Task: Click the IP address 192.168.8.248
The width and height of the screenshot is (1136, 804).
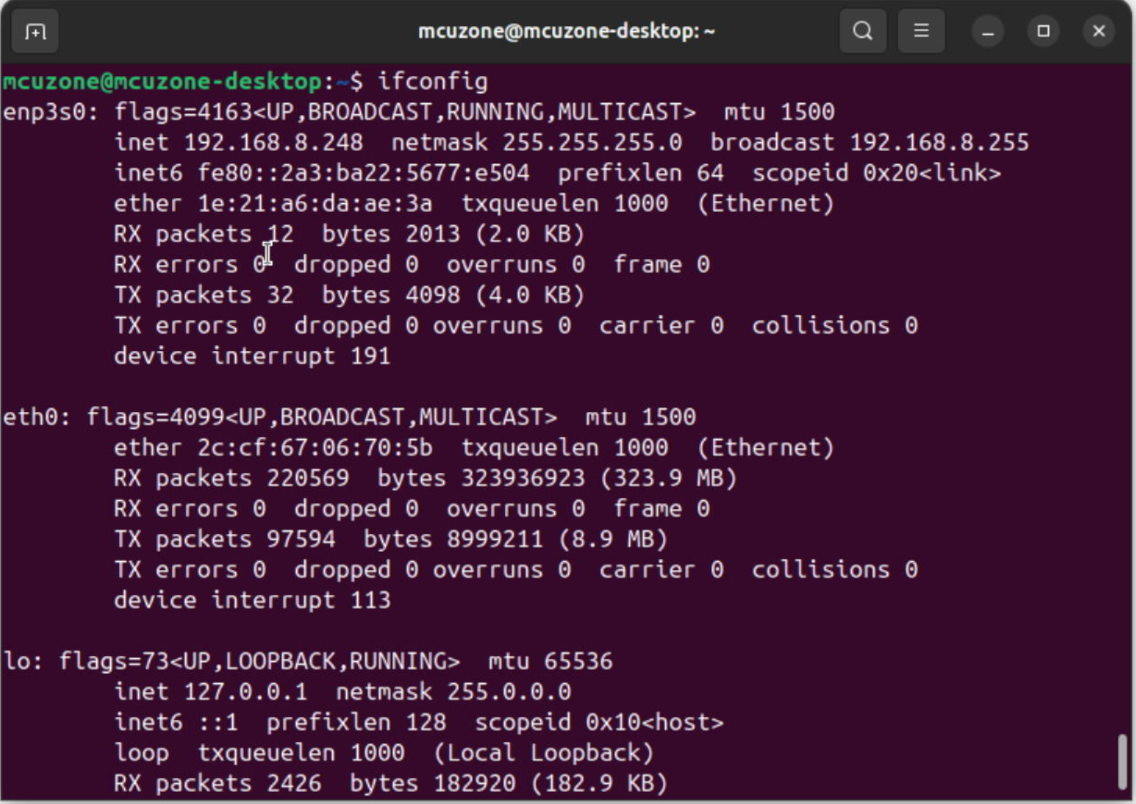Action: tap(273, 142)
